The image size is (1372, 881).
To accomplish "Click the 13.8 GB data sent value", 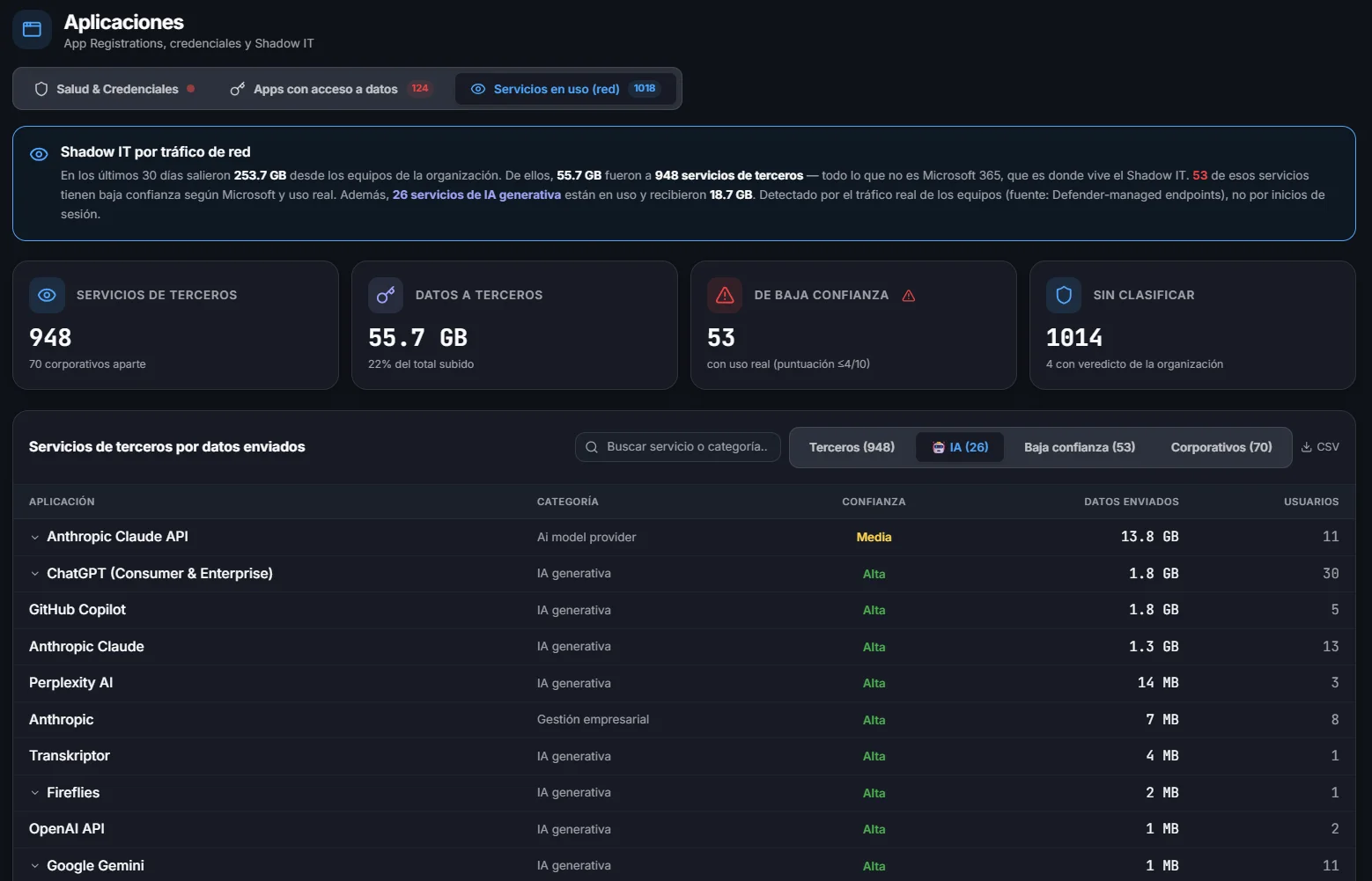I will [1149, 537].
